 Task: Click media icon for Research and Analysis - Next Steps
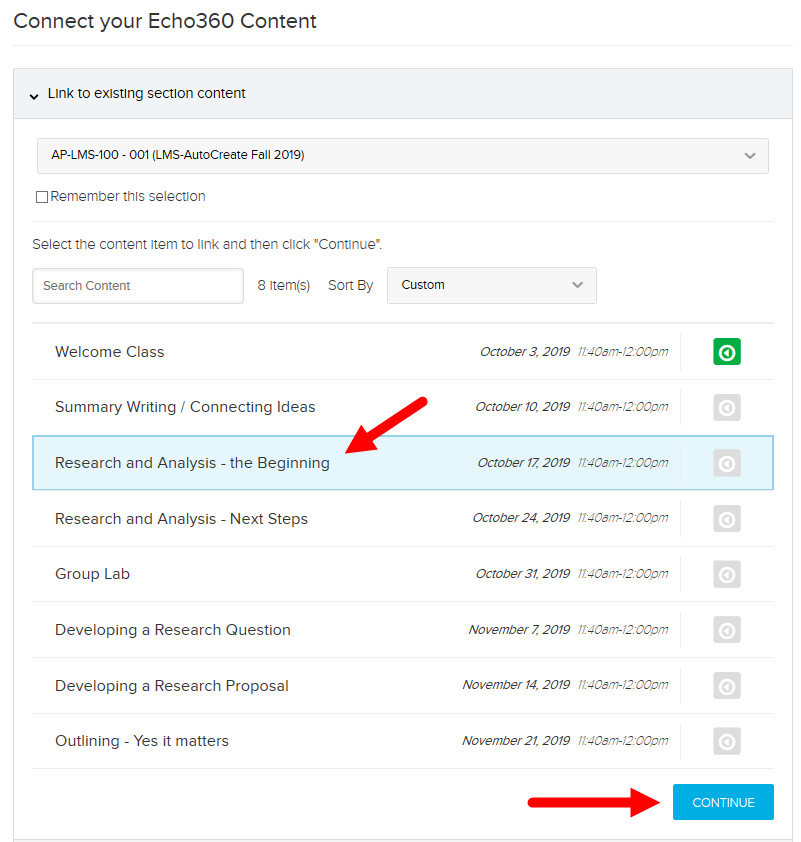pyautogui.click(x=726, y=519)
